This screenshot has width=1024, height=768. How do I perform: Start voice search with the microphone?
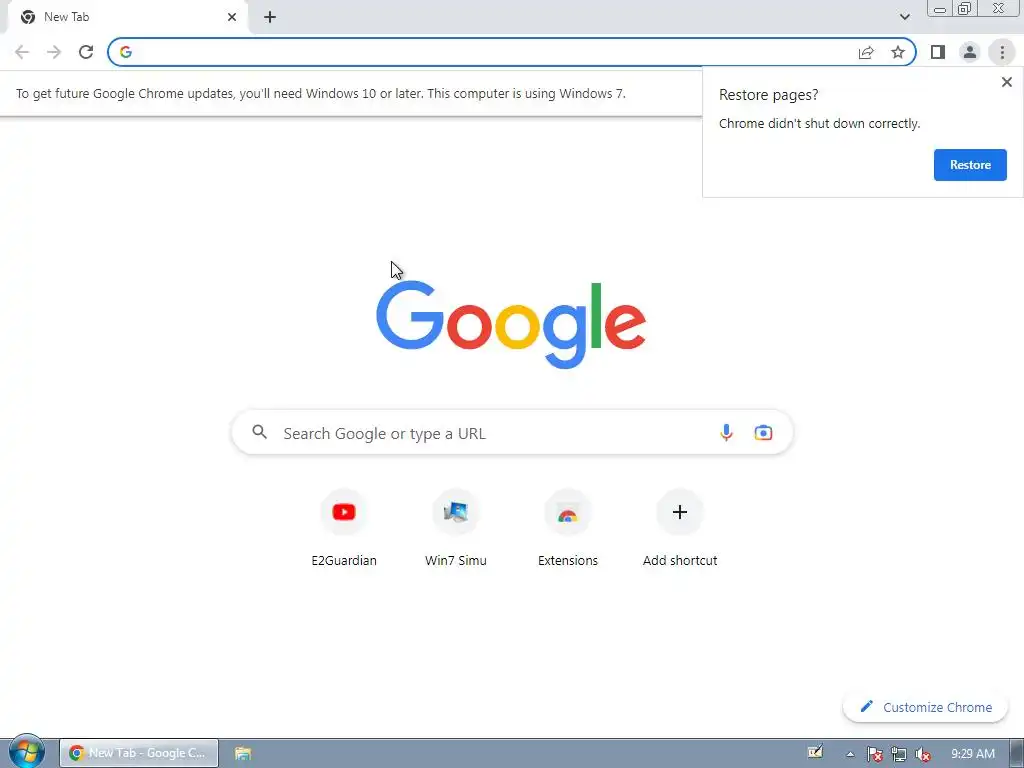pyautogui.click(x=726, y=432)
